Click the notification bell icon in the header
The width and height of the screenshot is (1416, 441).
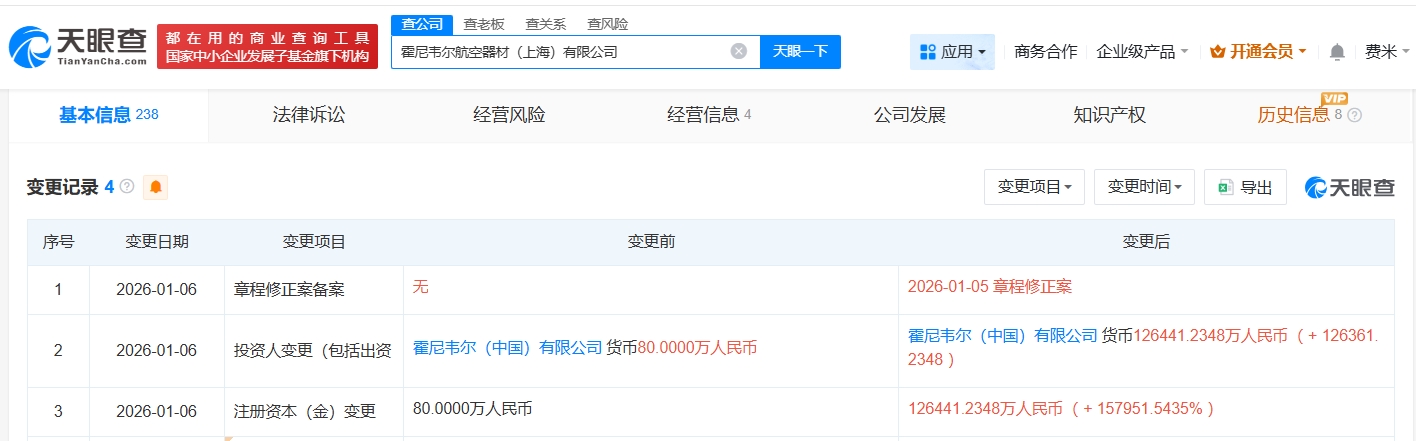(1337, 52)
